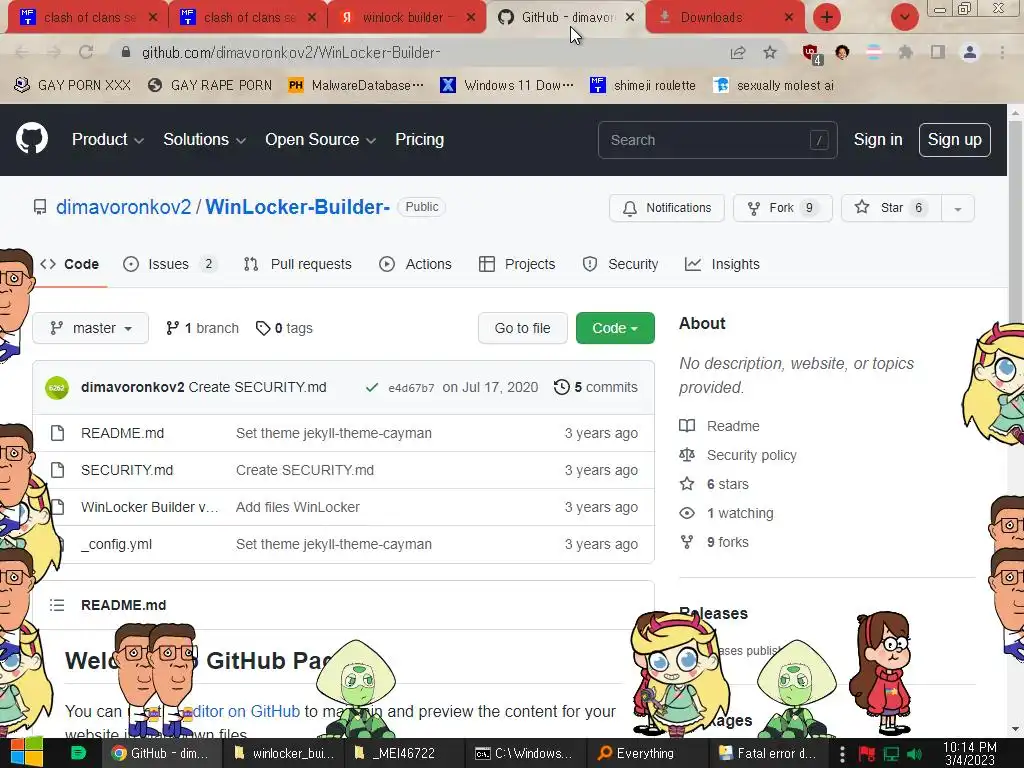Click the Sign up button
This screenshot has width=1024, height=768.
[x=955, y=140]
